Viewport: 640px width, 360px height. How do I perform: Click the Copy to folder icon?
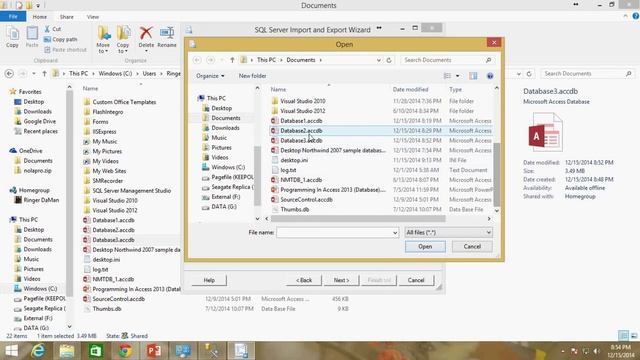click(123, 33)
